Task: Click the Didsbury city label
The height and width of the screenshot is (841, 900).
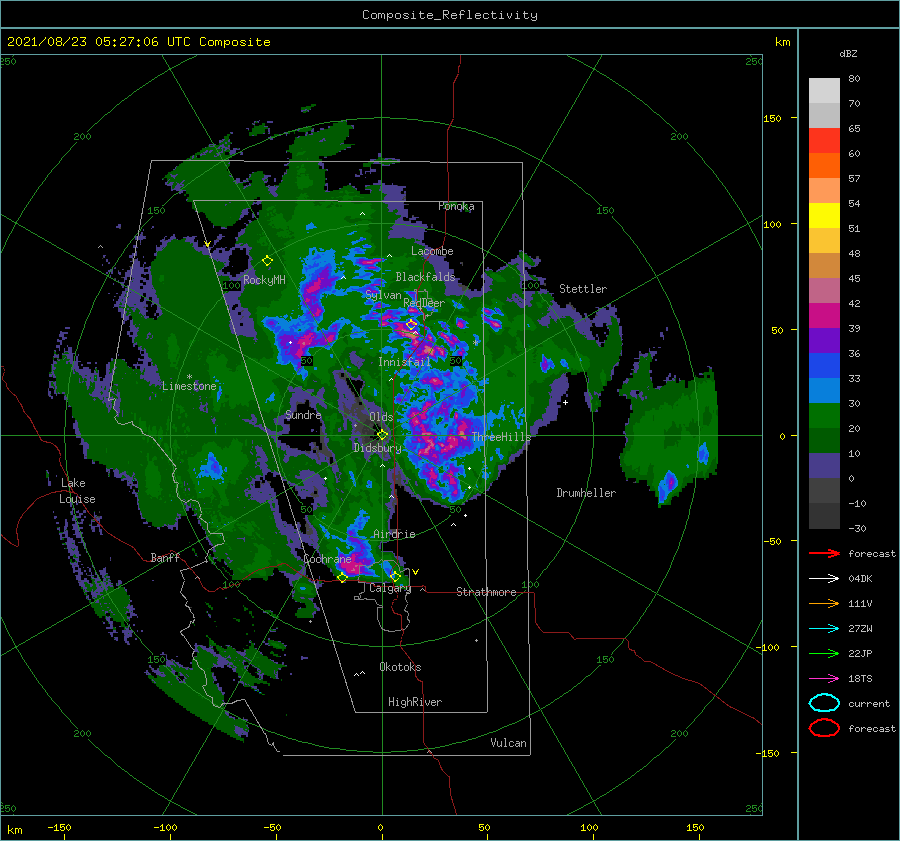Action: point(377,448)
